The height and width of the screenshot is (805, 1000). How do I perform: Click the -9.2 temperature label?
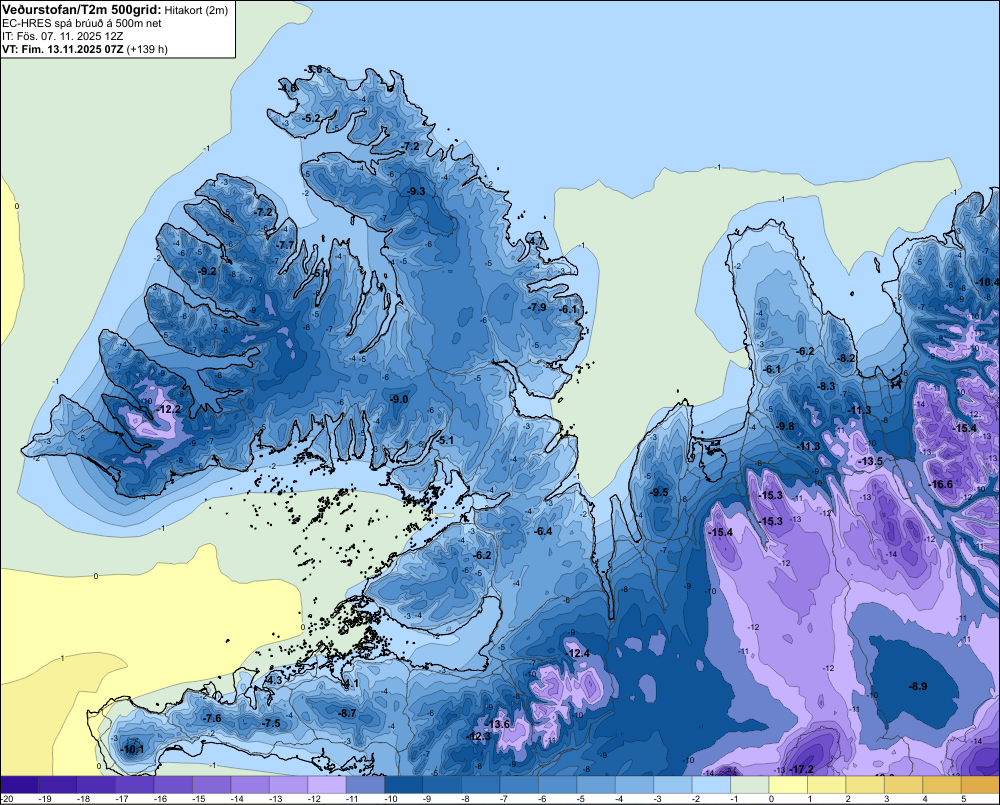[x=207, y=271]
